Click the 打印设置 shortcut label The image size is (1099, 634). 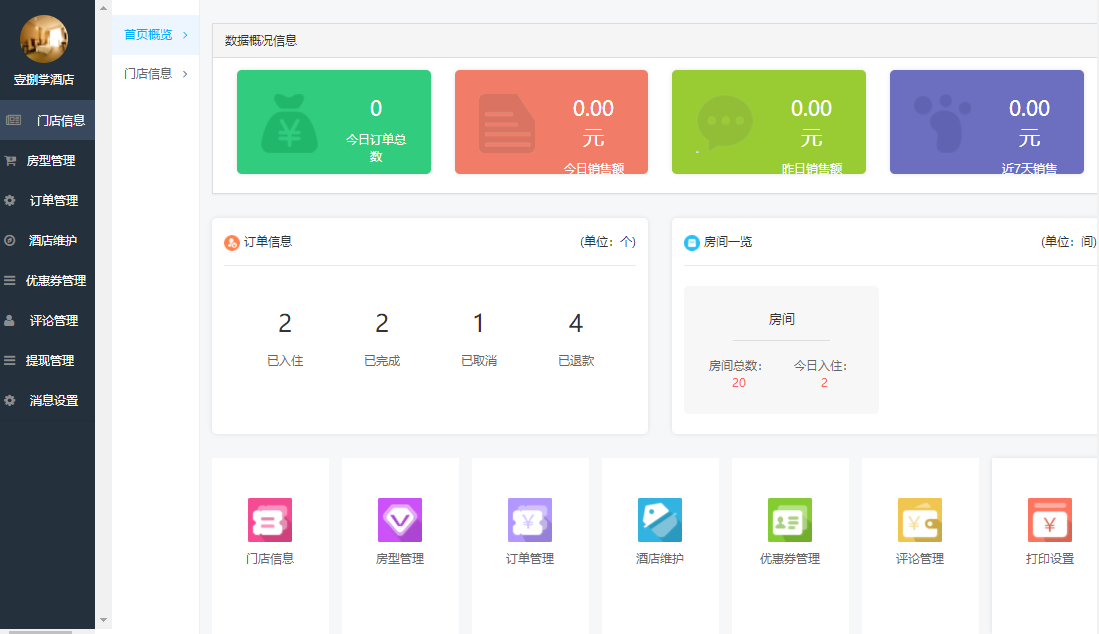pos(1050,558)
